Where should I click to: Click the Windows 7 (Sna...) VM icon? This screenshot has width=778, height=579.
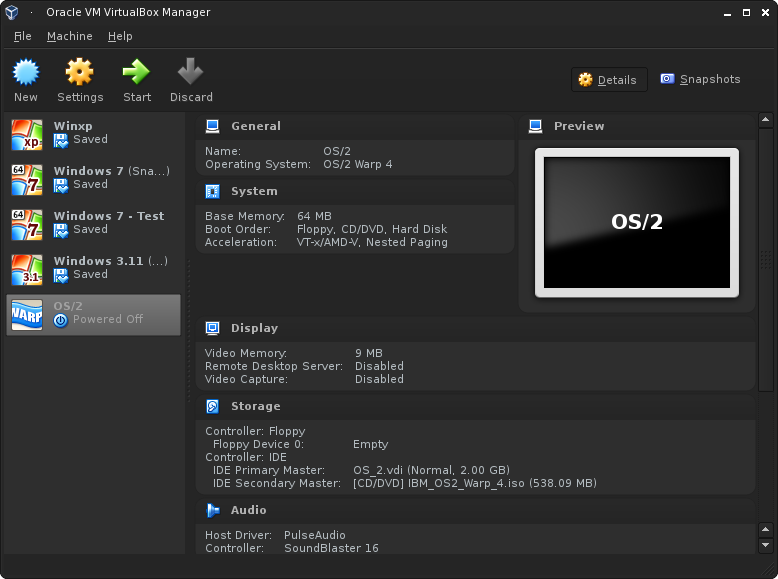pyautogui.click(x=27, y=180)
